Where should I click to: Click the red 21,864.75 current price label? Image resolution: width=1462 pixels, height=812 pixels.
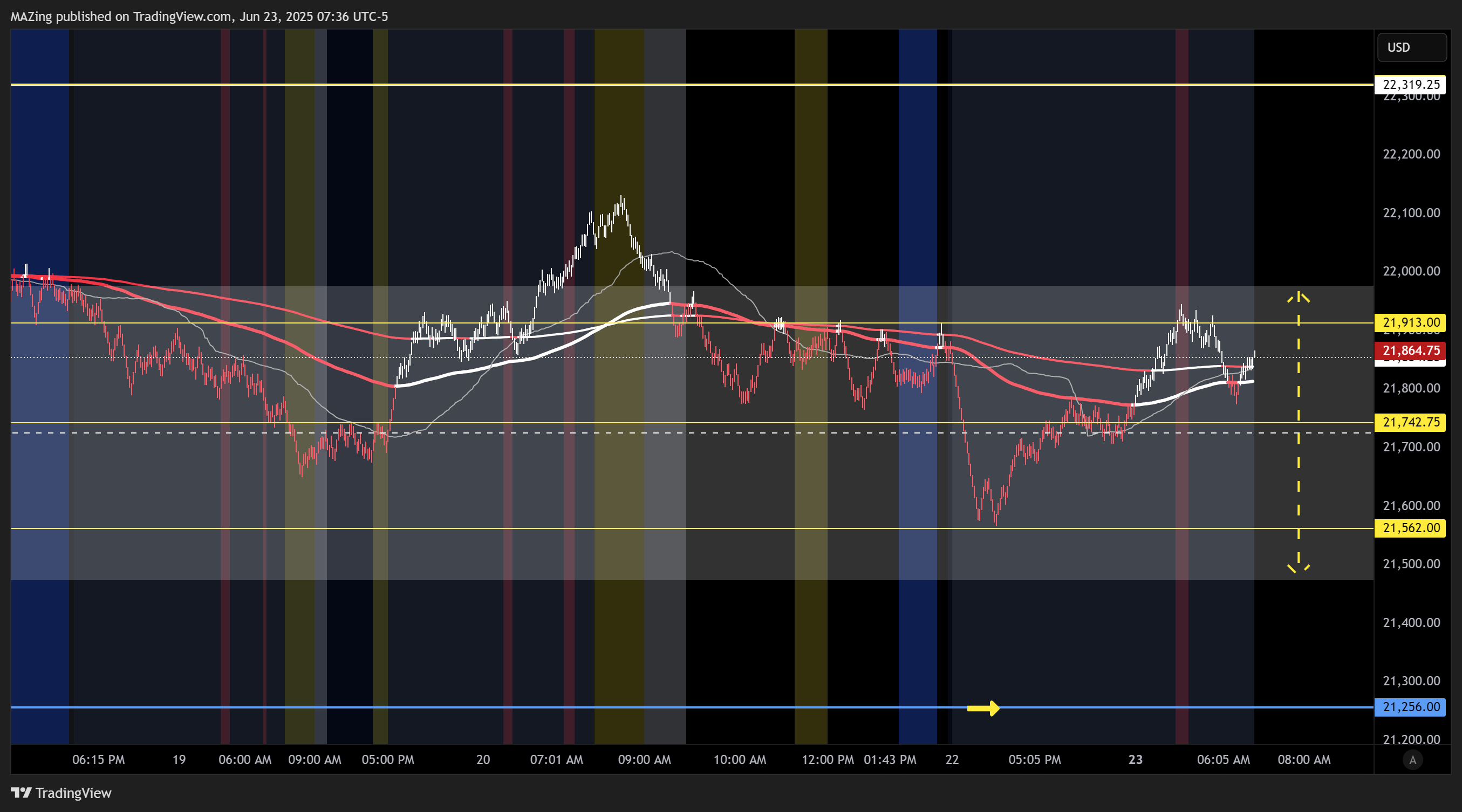[x=1410, y=350]
